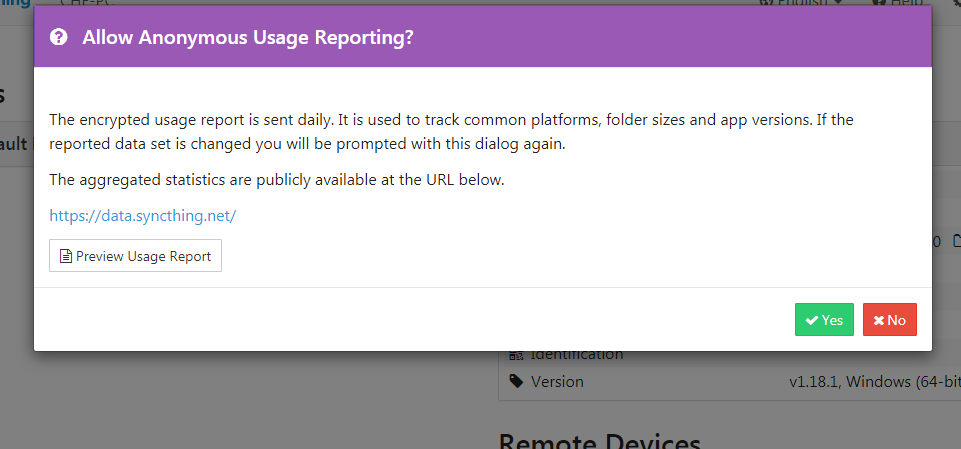Click the Preview Usage Report button
This screenshot has height=449, width=961.
click(135, 256)
